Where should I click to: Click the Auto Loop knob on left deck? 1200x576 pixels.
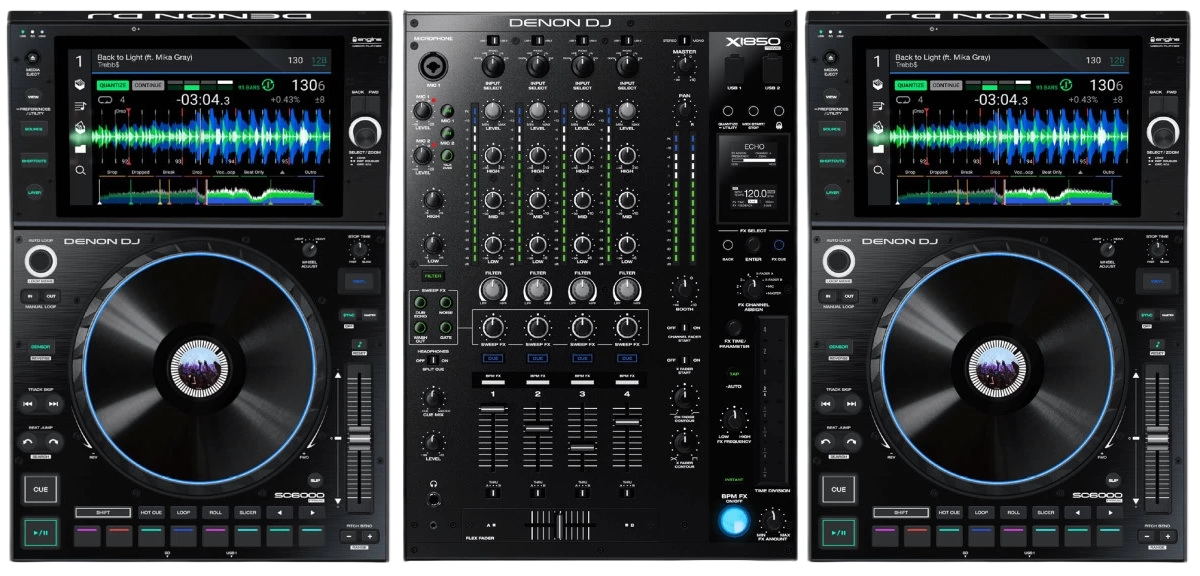[40, 262]
